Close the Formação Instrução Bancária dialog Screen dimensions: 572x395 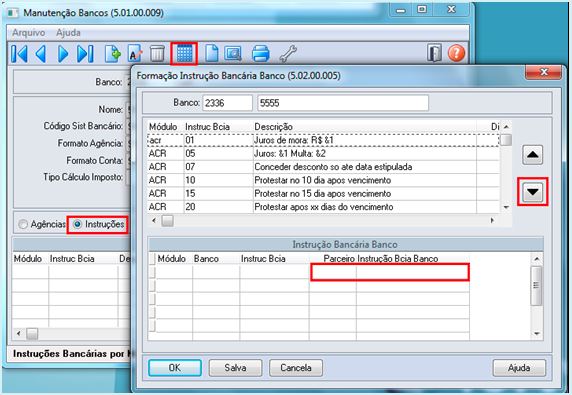click(544, 72)
